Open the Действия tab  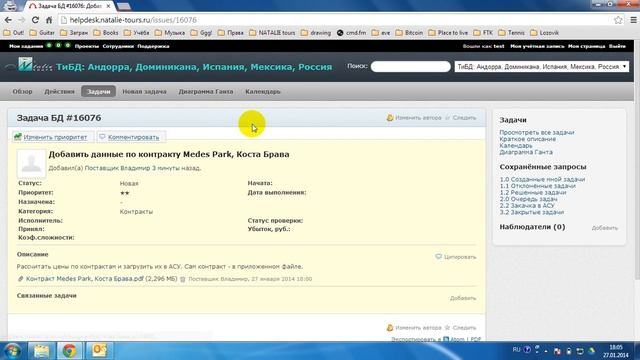tap(59, 91)
